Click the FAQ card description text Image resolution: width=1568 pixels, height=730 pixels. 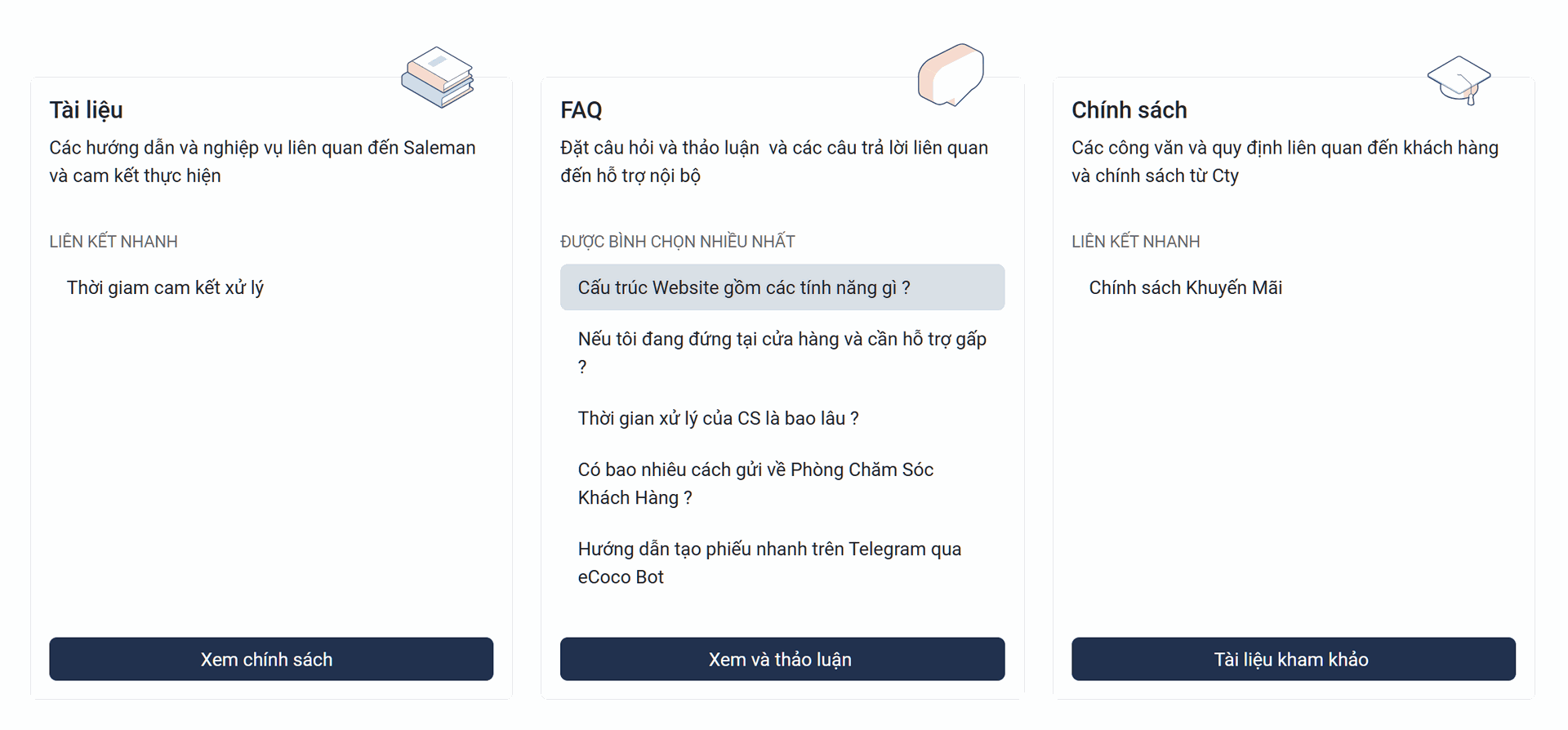pyautogui.click(x=774, y=162)
